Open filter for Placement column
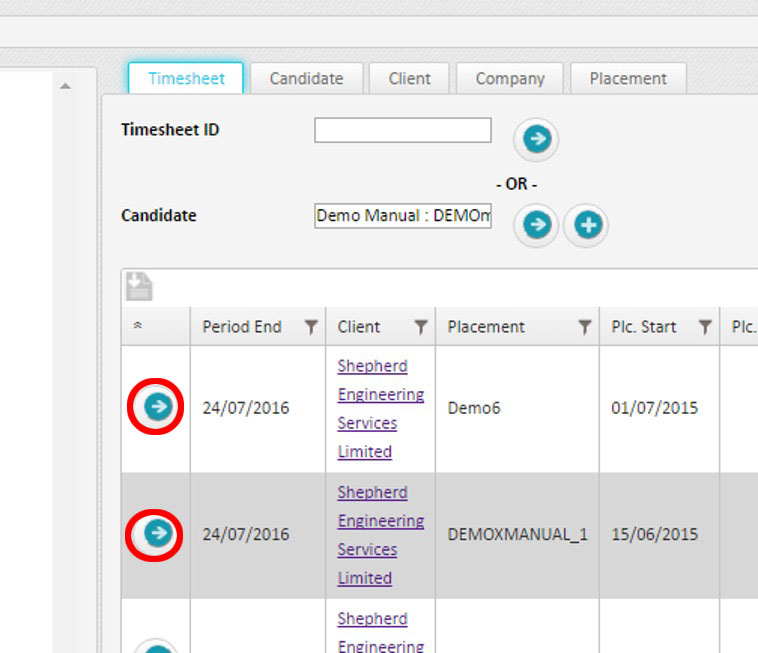The height and width of the screenshot is (653, 758). pyautogui.click(x=585, y=327)
